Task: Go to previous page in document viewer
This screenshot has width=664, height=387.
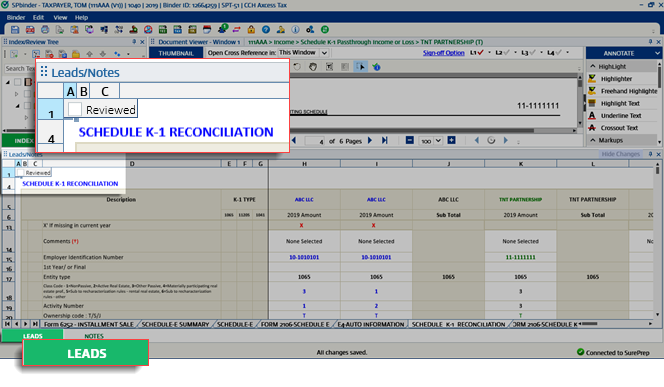Action: (294, 141)
